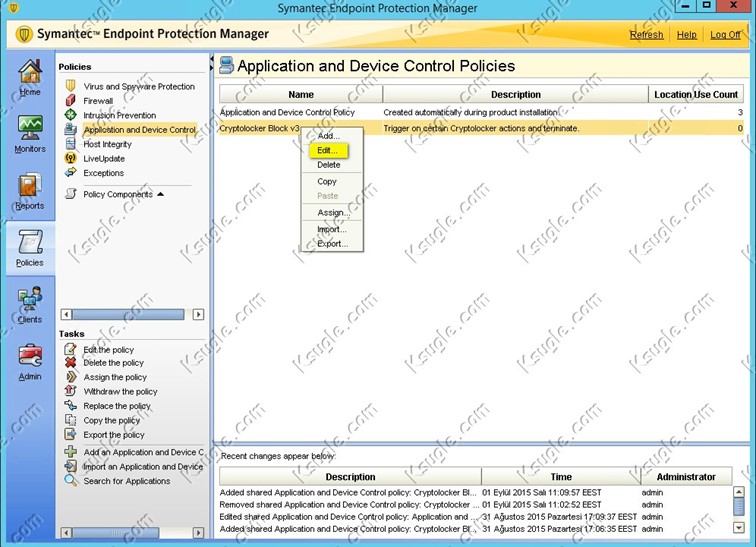Click the Host Integrity icon

(70, 144)
